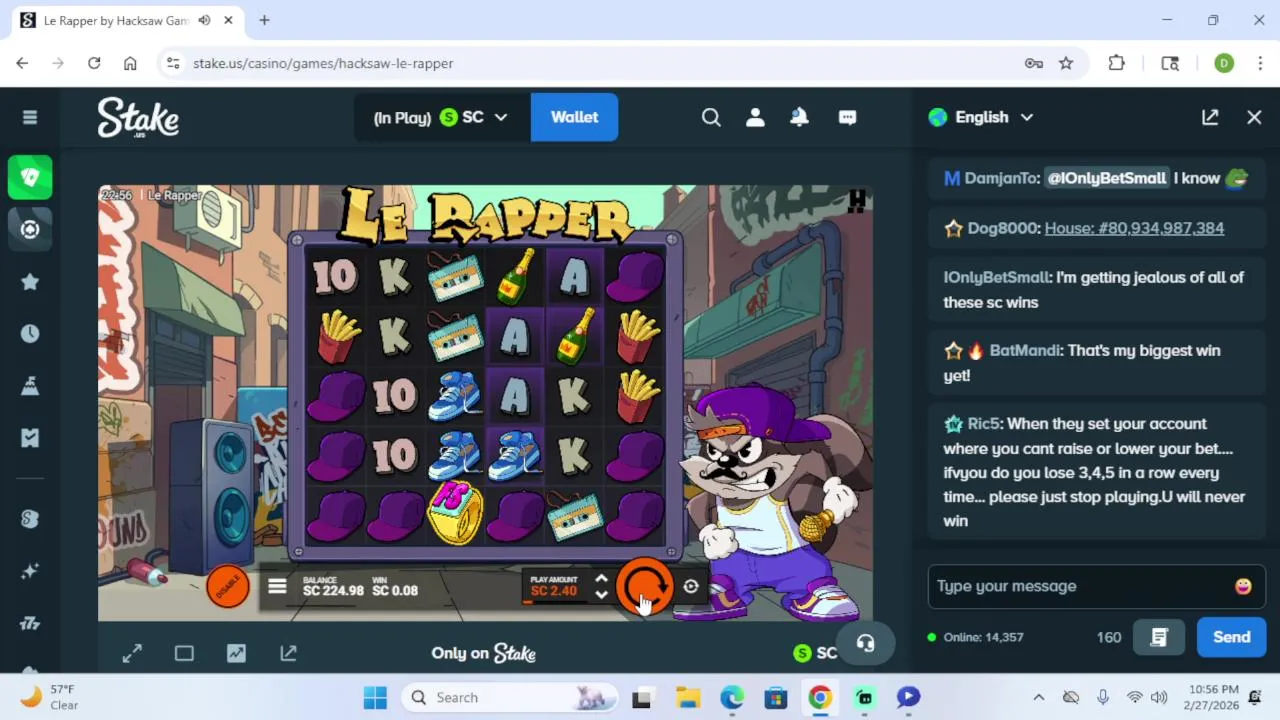
Task: Close the chat panel
Action: (x=1254, y=117)
